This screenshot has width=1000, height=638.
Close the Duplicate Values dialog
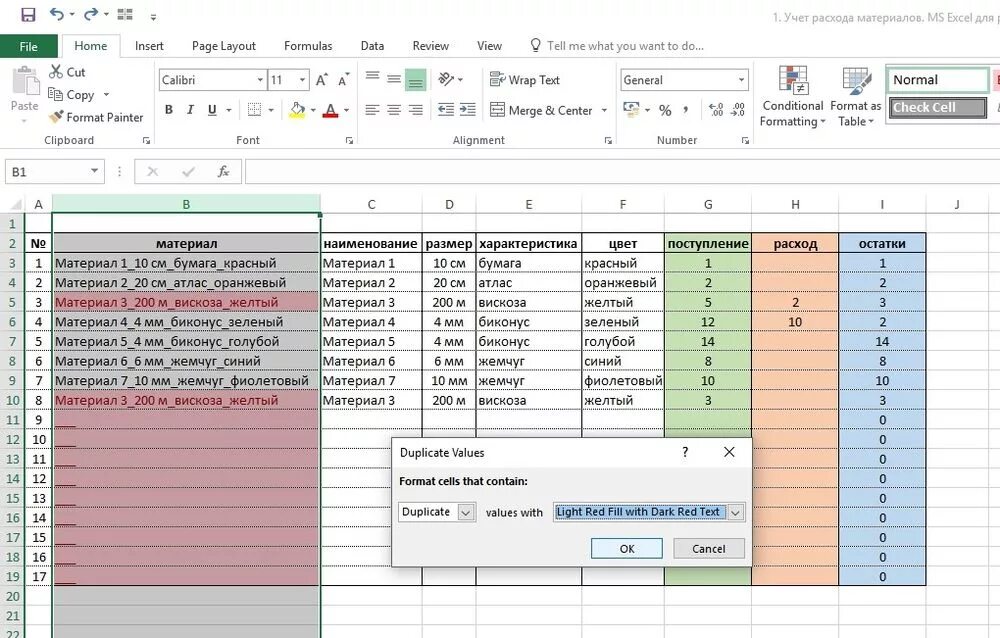pos(729,452)
